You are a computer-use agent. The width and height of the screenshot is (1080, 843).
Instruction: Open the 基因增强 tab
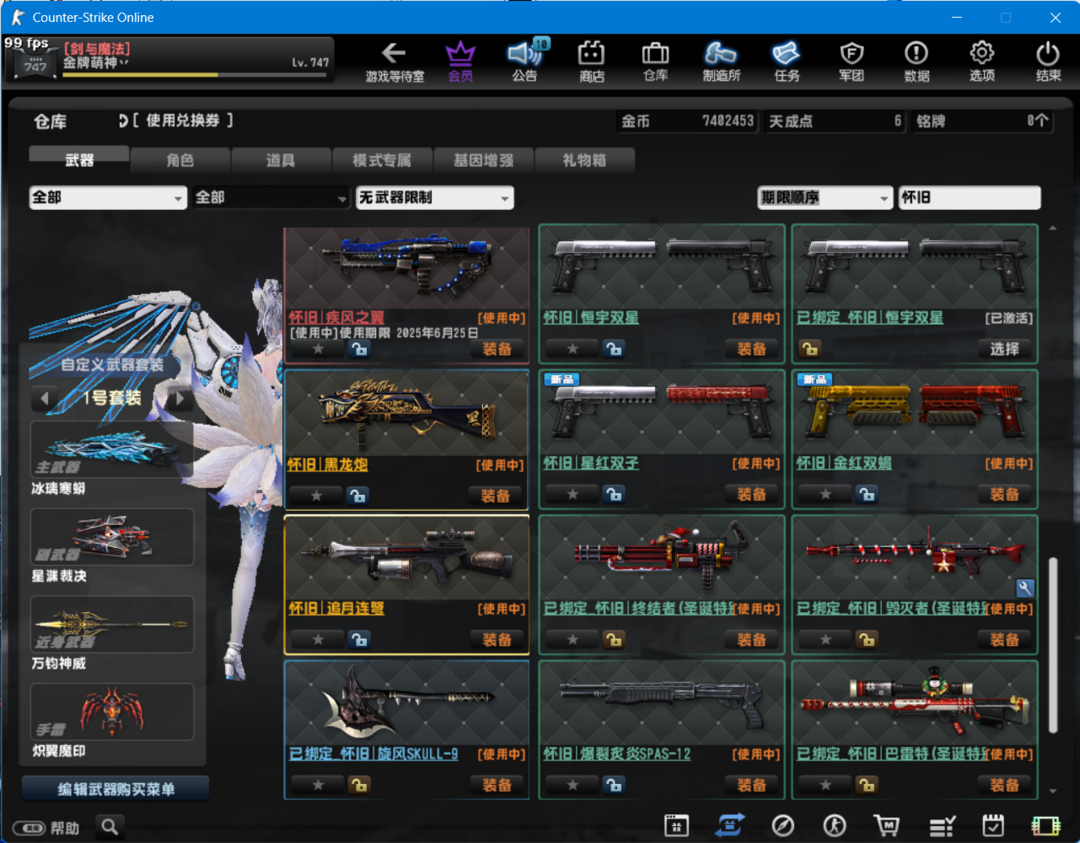click(484, 160)
